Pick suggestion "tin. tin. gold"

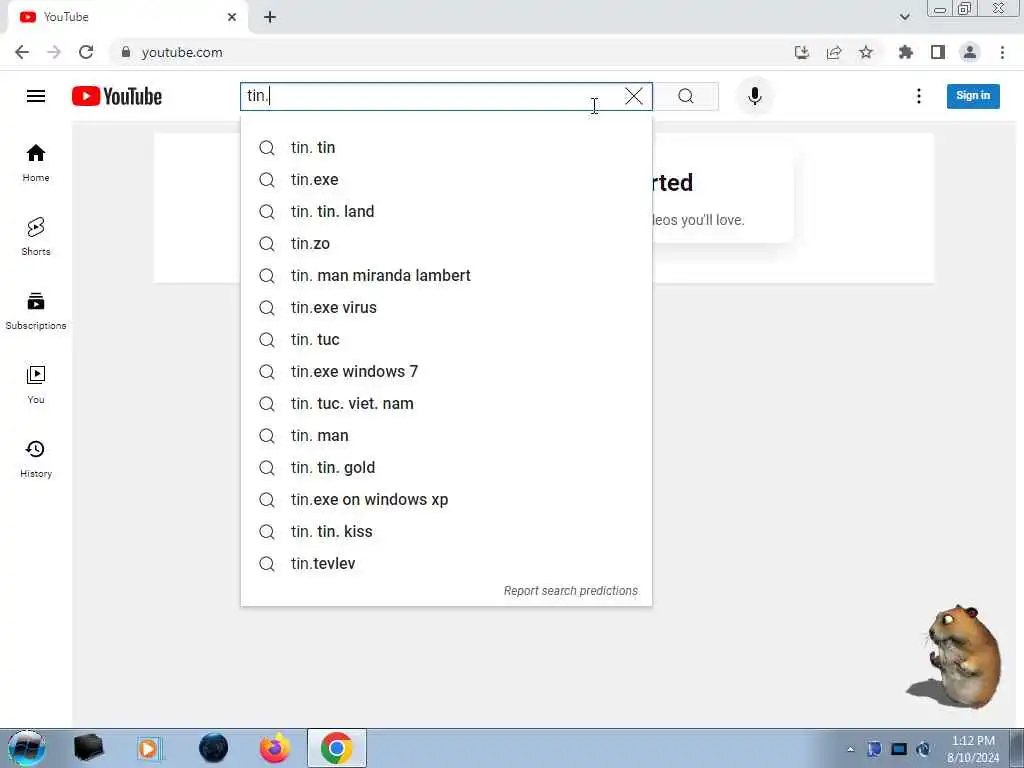[x=446, y=468]
